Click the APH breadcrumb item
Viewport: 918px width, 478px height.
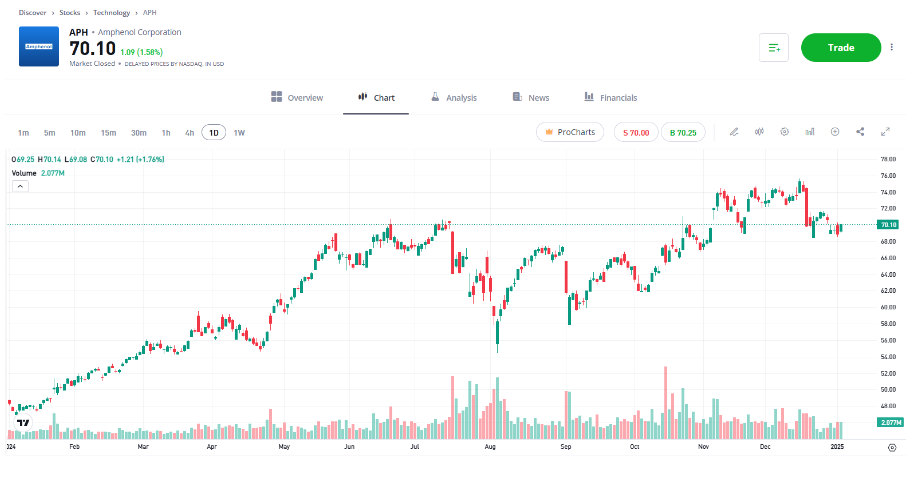[149, 12]
